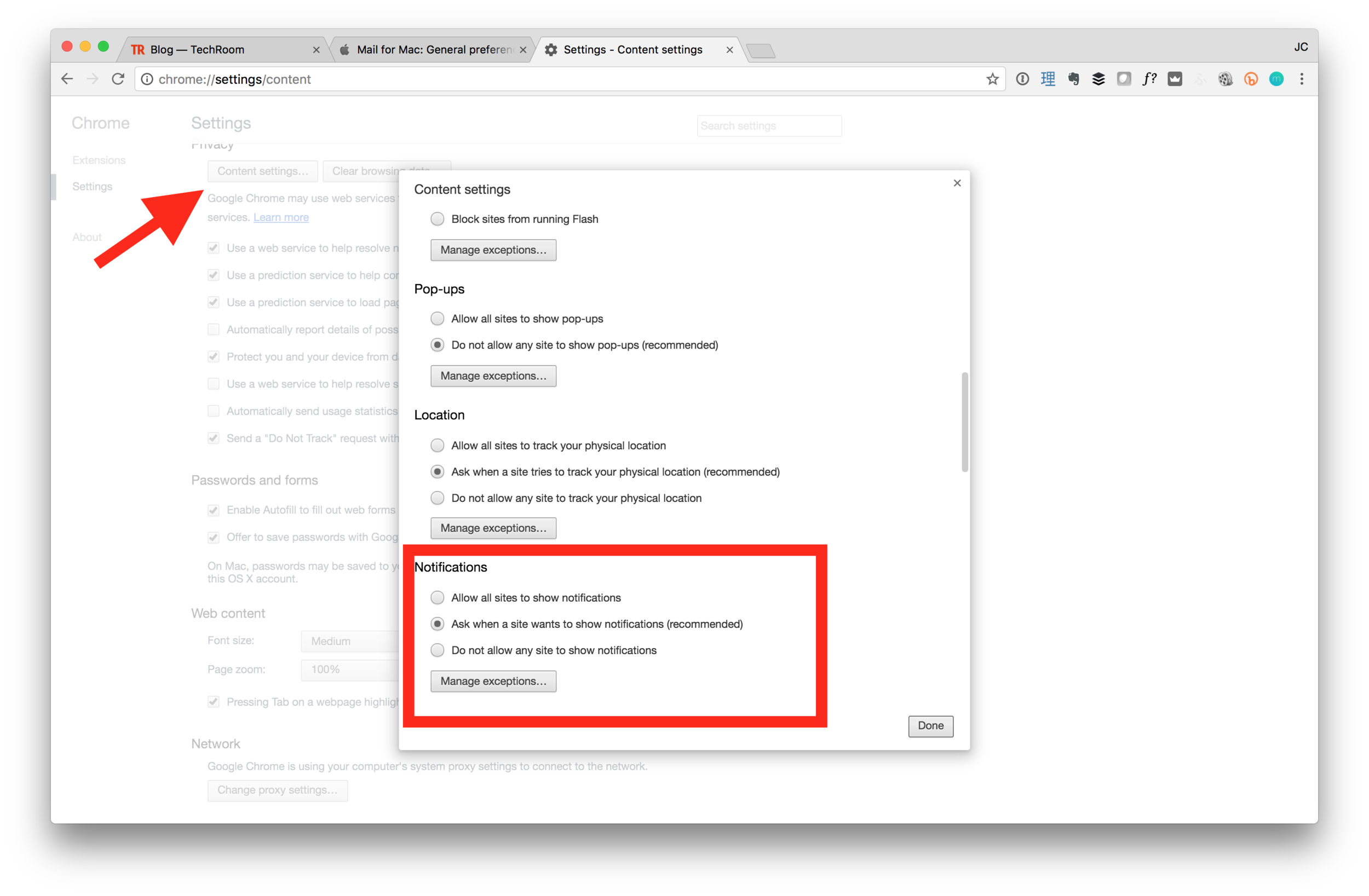
Task: Open the 'f?' font finder extension
Action: pyautogui.click(x=1149, y=79)
